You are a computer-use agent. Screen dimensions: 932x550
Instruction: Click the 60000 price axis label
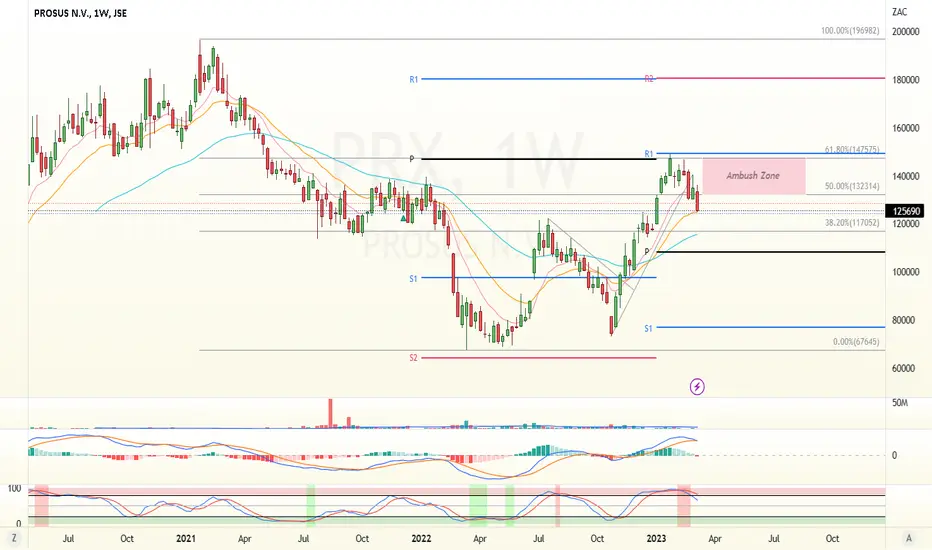905,368
